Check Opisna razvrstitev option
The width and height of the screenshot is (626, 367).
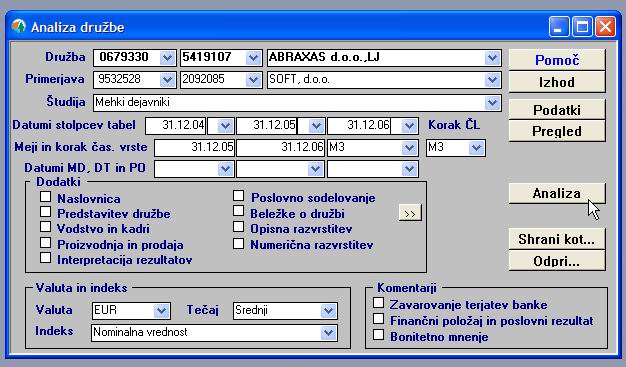[x=238, y=227]
